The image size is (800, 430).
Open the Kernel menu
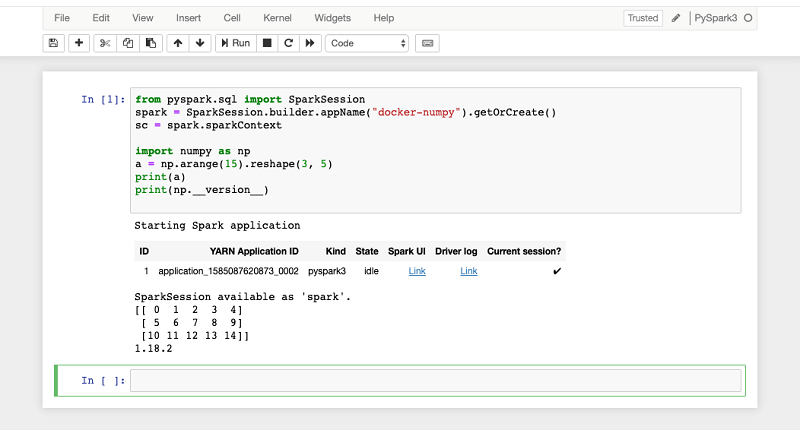click(x=277, y=18)
